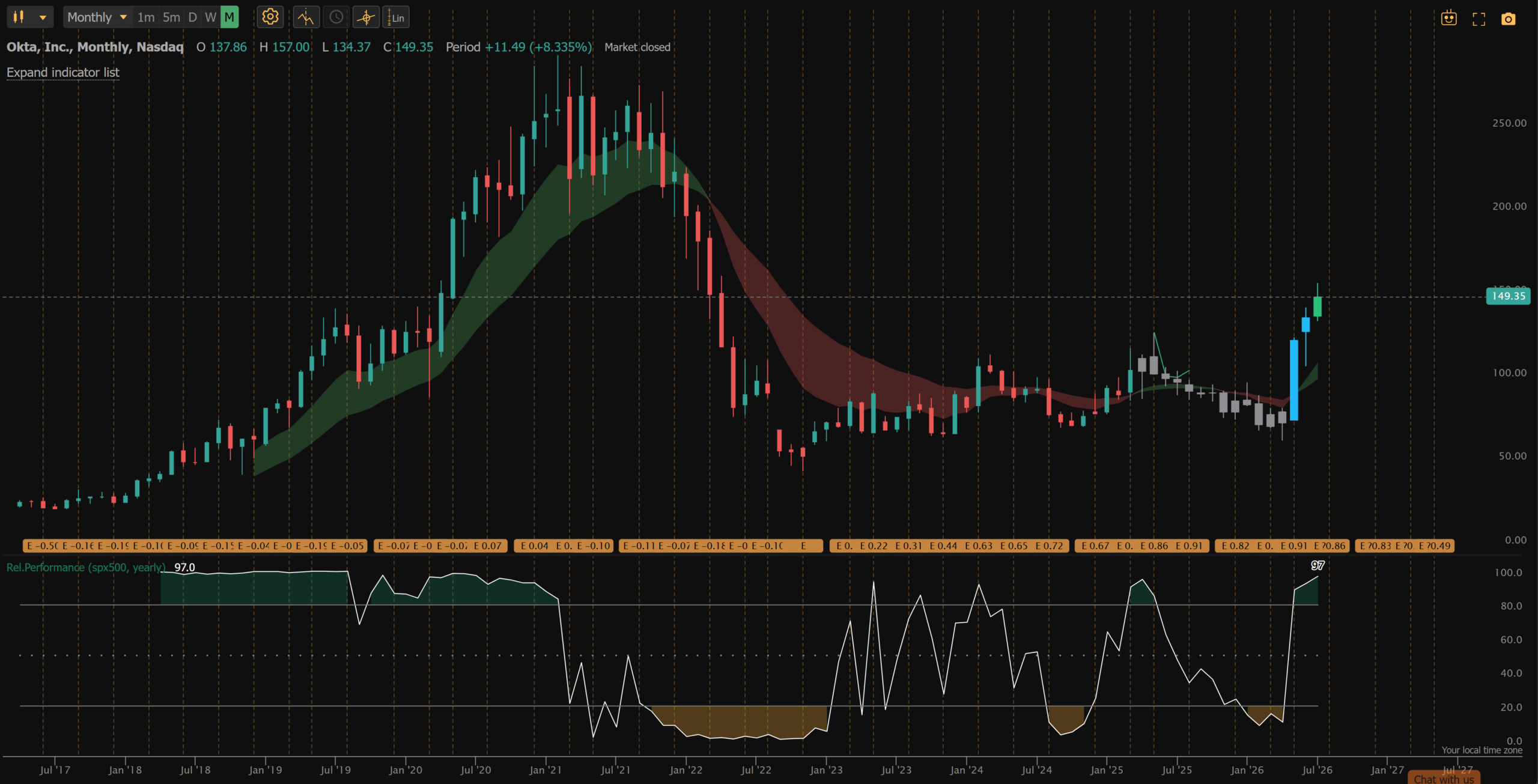
Task: Click the 100.00 price axis label
Action: (x=1509, y=372)
